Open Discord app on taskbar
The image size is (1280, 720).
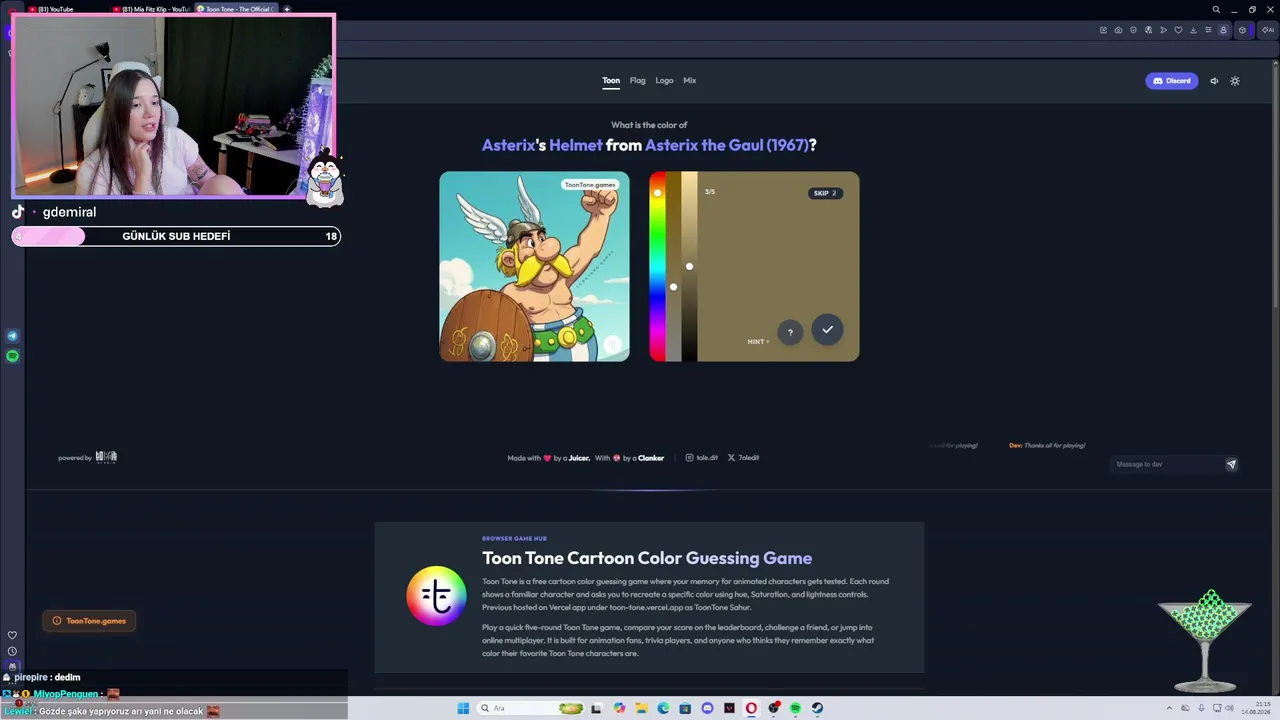[x=707, y=708]
